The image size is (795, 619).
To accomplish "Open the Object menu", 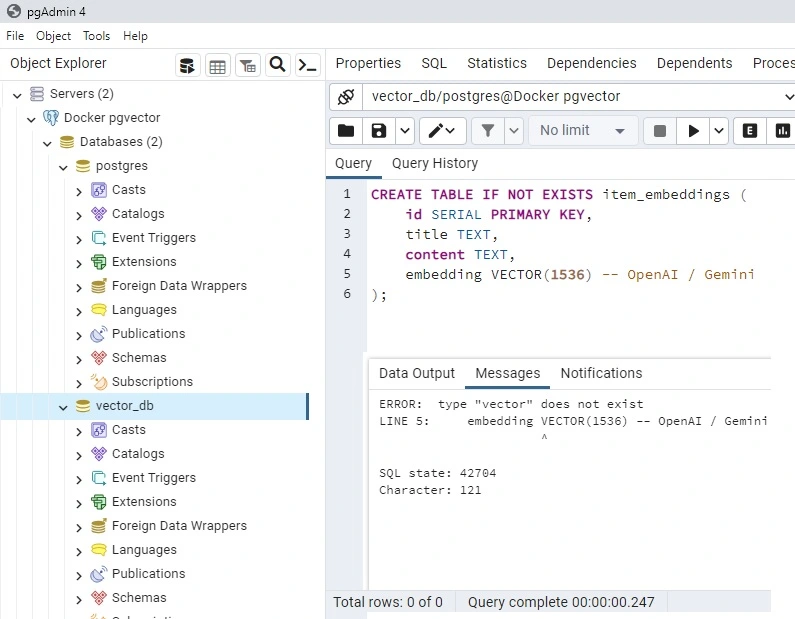I will click(x=53, y=36).
